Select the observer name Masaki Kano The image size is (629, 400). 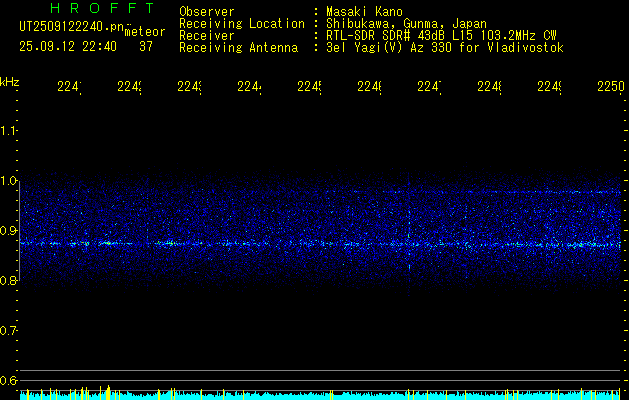click(364, 11)
